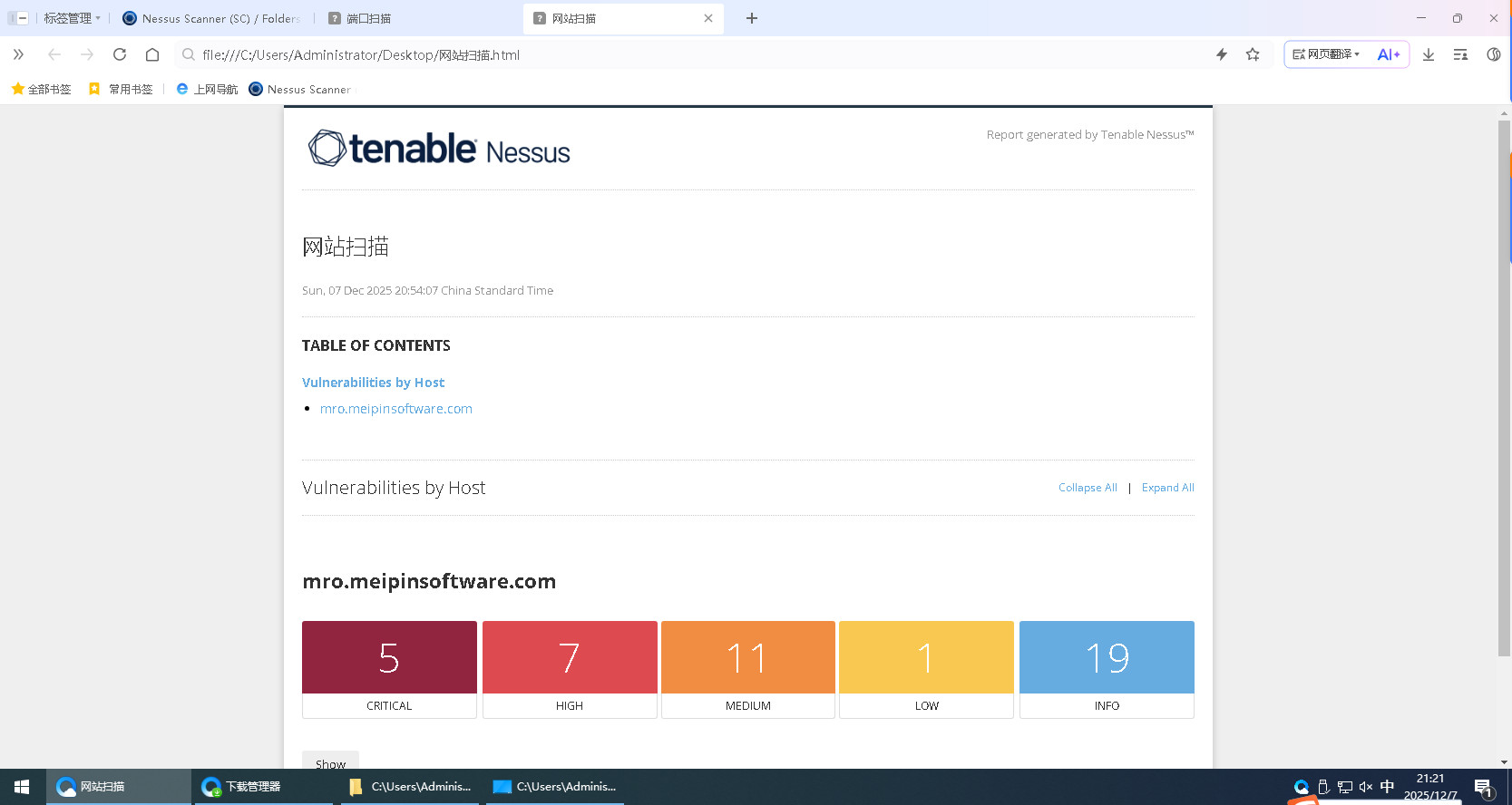Bookmark page with the star icon
Screen dimensions: 1512x805
click(1253, 54)
